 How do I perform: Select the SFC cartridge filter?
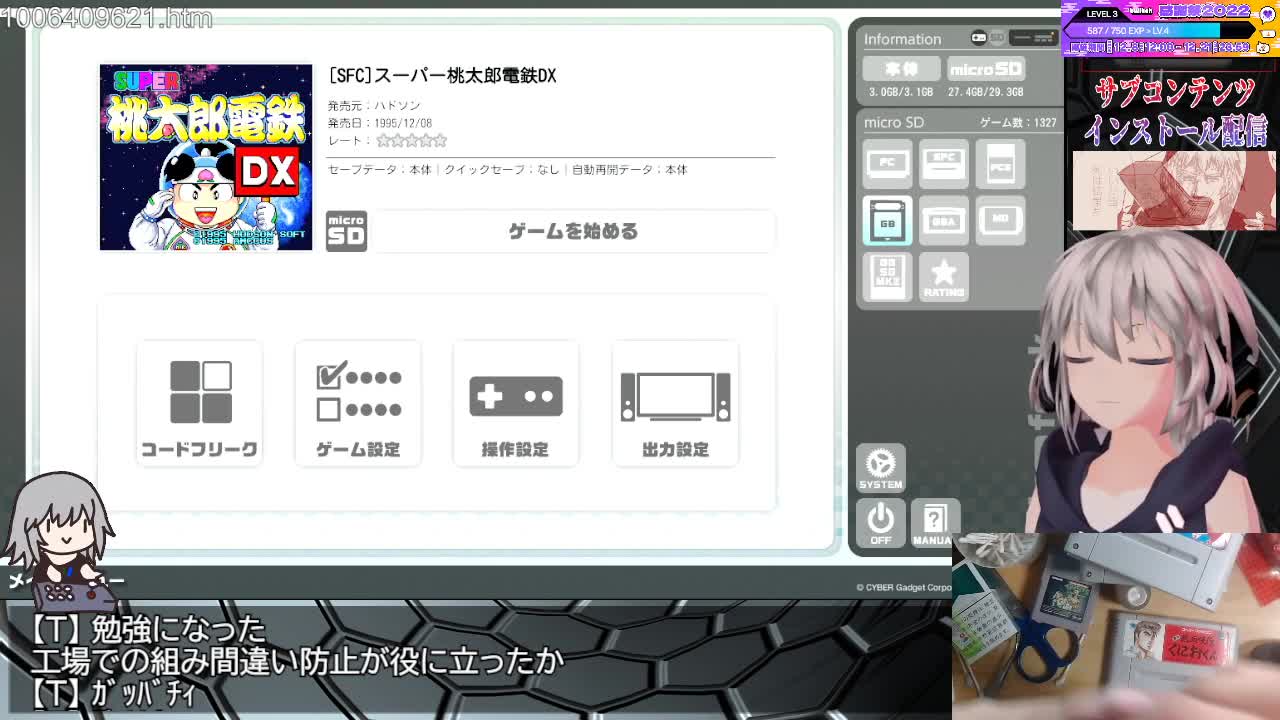(944, 164)
